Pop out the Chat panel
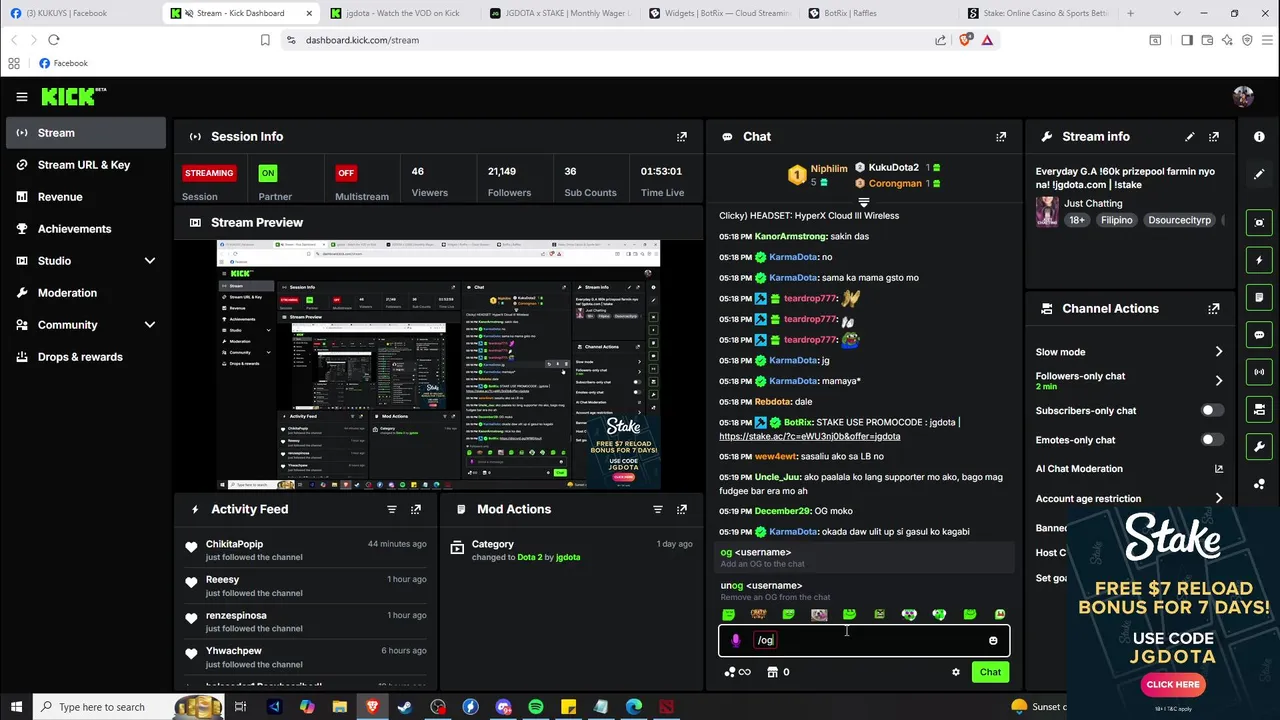This screenshot has height=720, width=1280. [x=1001, y=137]
